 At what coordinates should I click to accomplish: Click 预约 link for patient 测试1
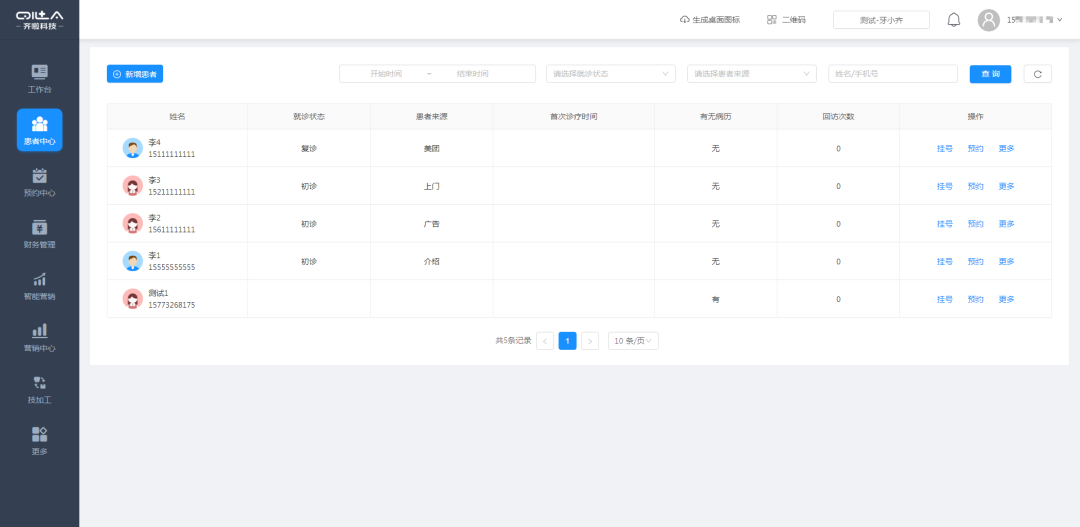pyautogui.click(x=975, y=300)
